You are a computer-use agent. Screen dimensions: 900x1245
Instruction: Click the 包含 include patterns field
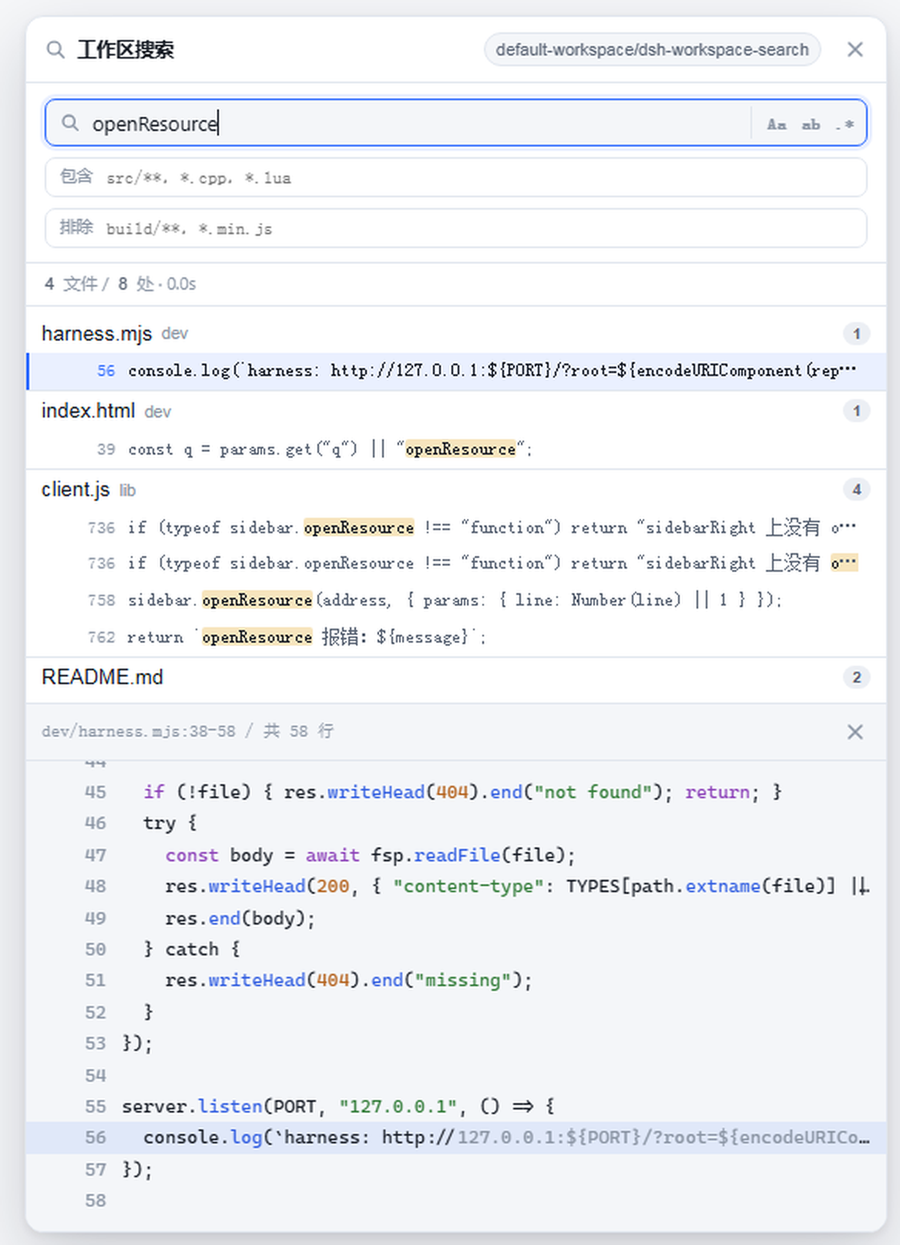point(456,177)
